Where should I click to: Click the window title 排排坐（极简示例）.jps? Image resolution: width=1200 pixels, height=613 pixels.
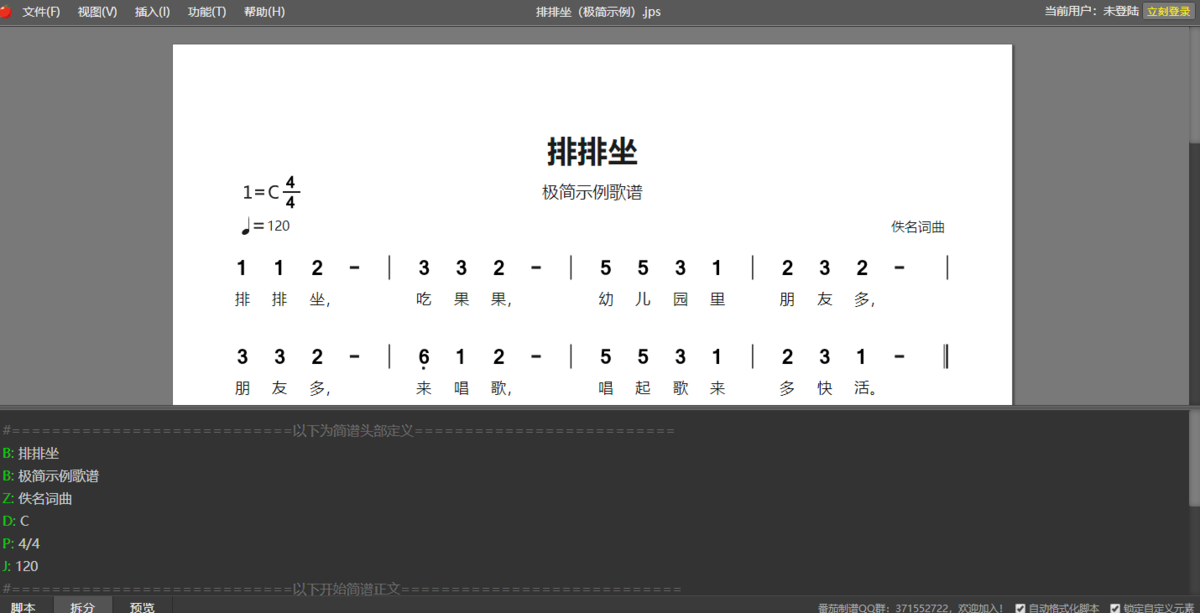pyautogui.click(x=598, y=12)
